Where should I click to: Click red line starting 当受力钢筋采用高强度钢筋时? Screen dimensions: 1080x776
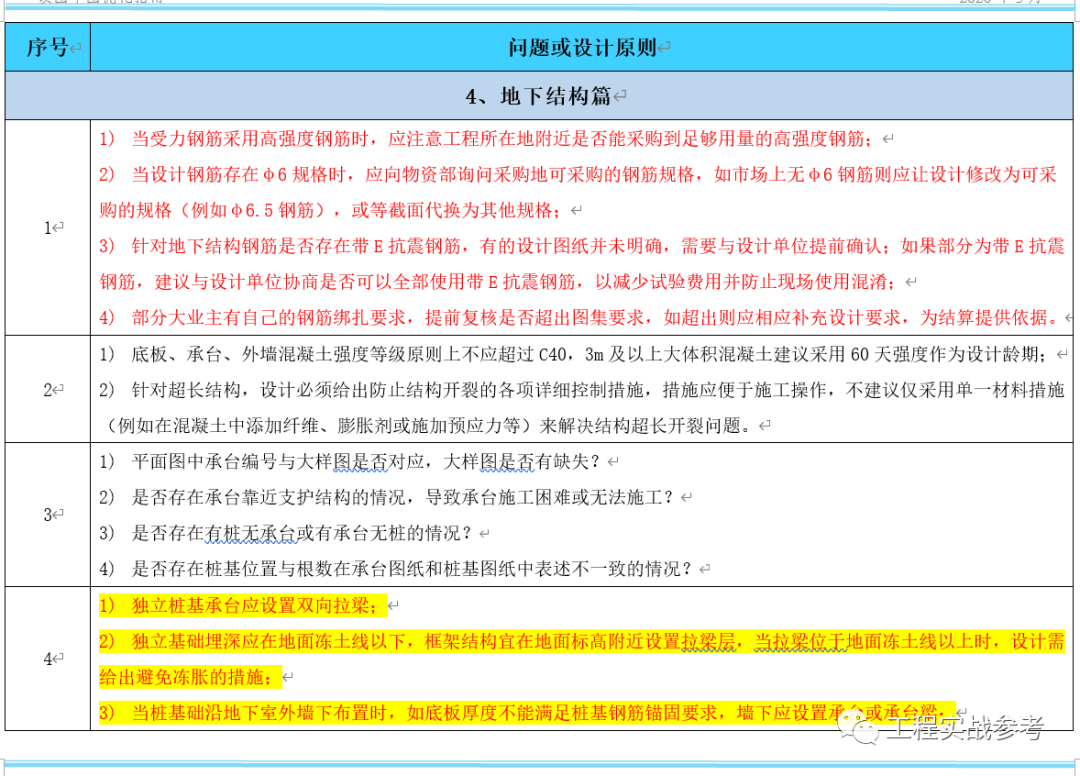tap(500, 139)
